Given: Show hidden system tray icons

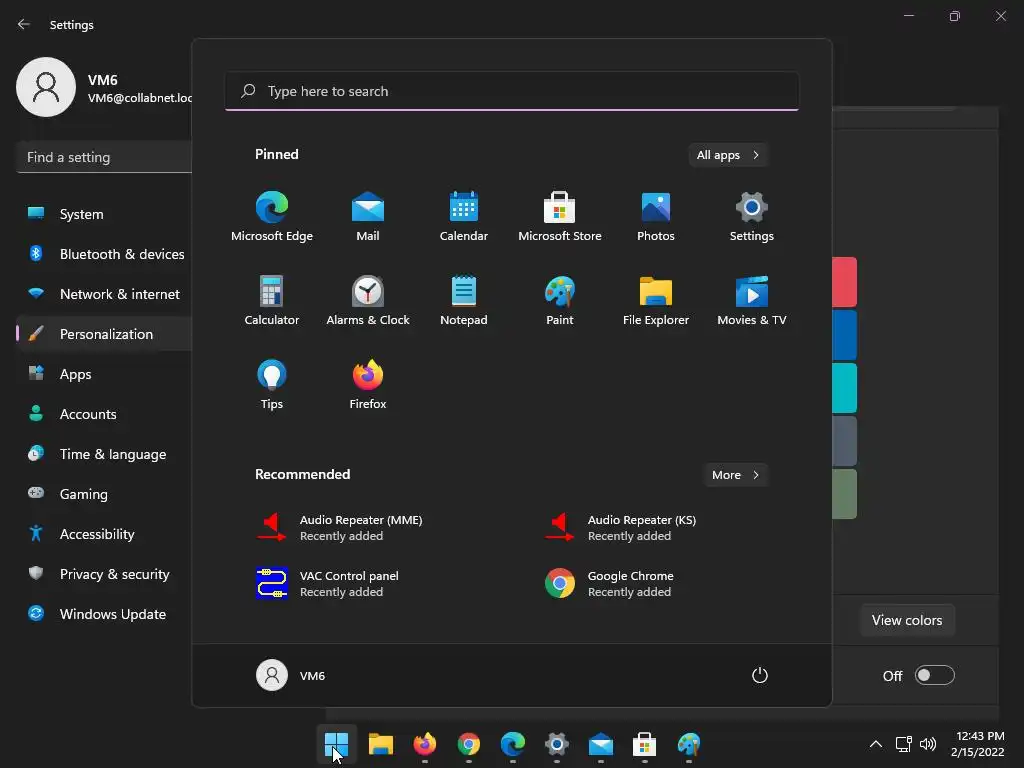Looking at the screenshot, I should [x=876, y=744].
